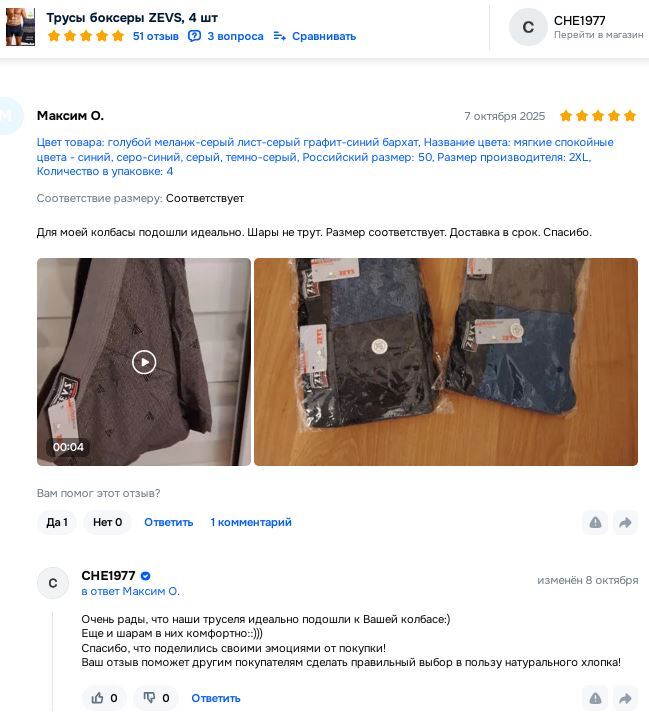Click the Сравнивать compare icon
The height and width of the screenshot is (719, 649).
[280, 36]
